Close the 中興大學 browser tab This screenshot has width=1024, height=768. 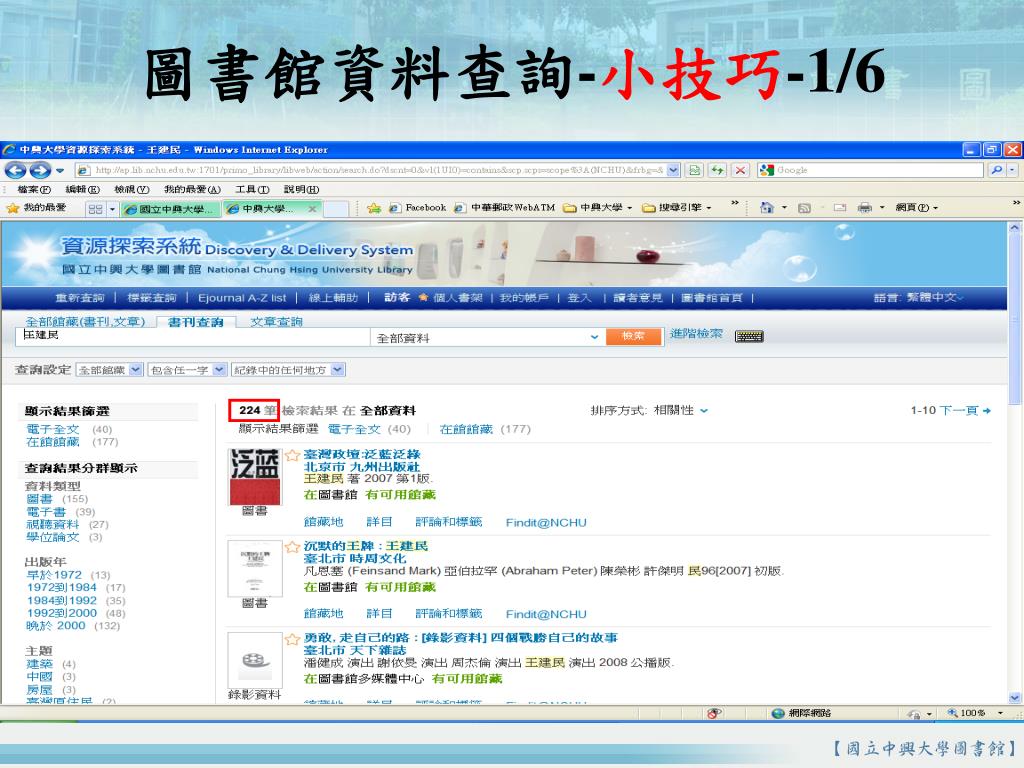[x=312, y=209]
